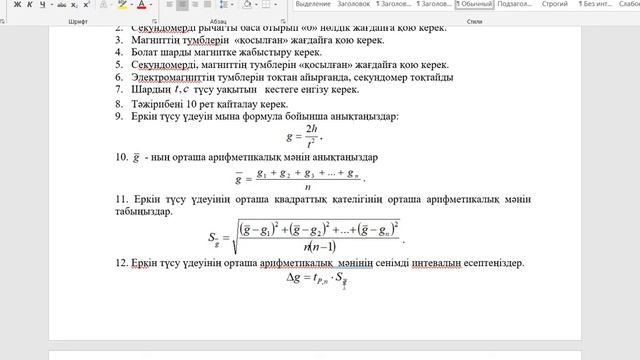Toggle subscript (x₂) formatting

(74, 5)
